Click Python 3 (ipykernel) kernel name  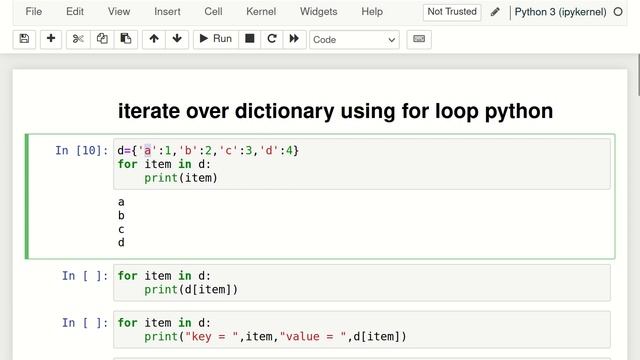tap(560, 12)
